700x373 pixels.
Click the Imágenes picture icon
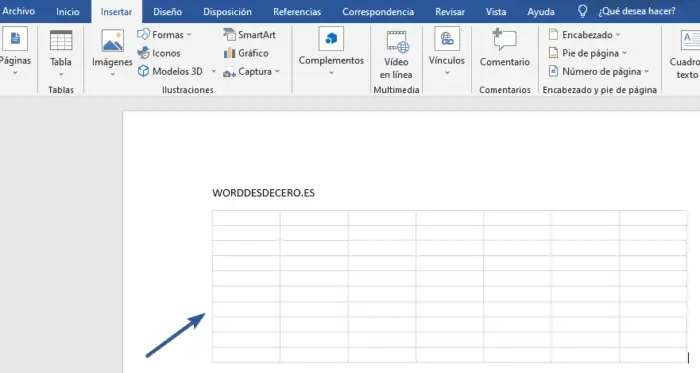pyautogui.click(x=112, y=41)
